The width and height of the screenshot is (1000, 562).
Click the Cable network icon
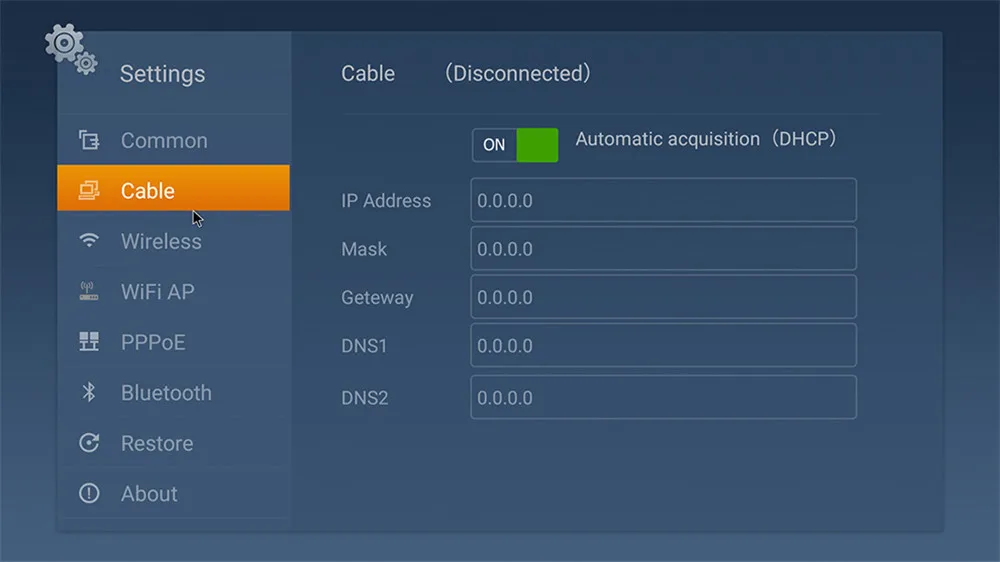coord(89,191)
